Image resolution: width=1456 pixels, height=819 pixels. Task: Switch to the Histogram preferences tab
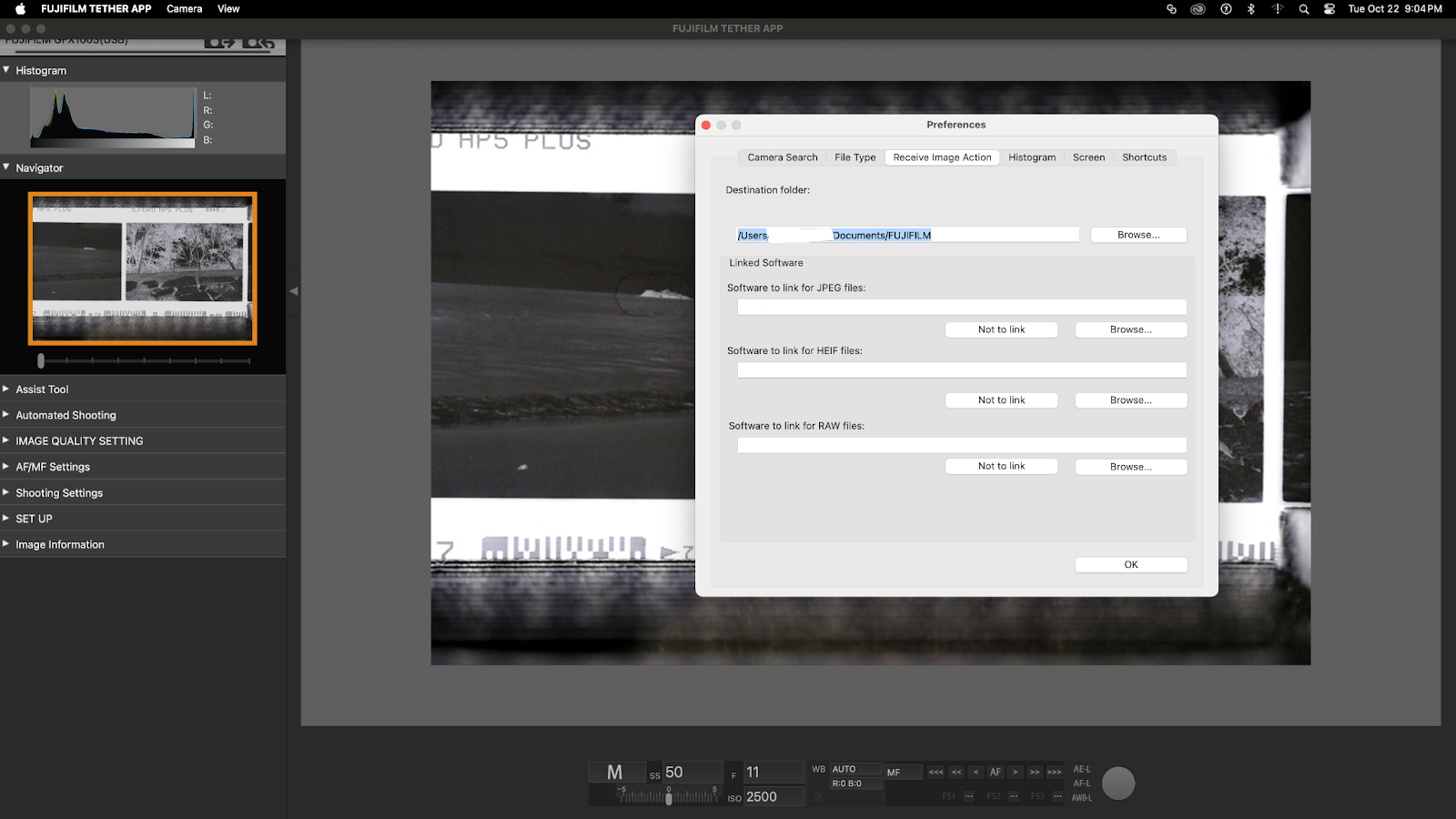click(x=1032, y=157)
